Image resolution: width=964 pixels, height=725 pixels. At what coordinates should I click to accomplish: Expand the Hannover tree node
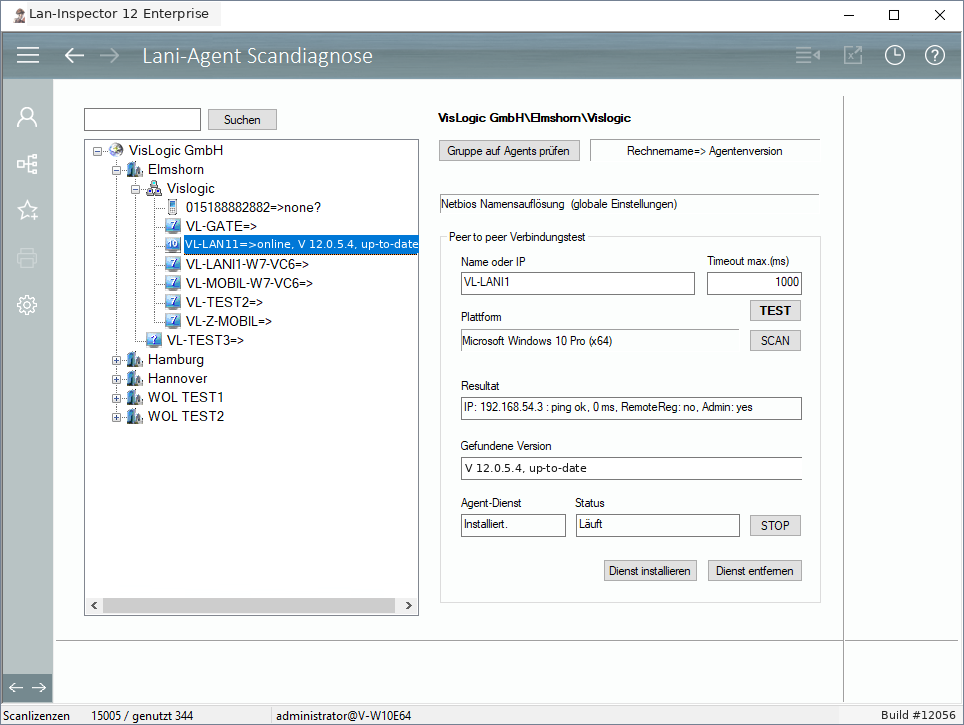pyautogui.click(x=116, y=379)
